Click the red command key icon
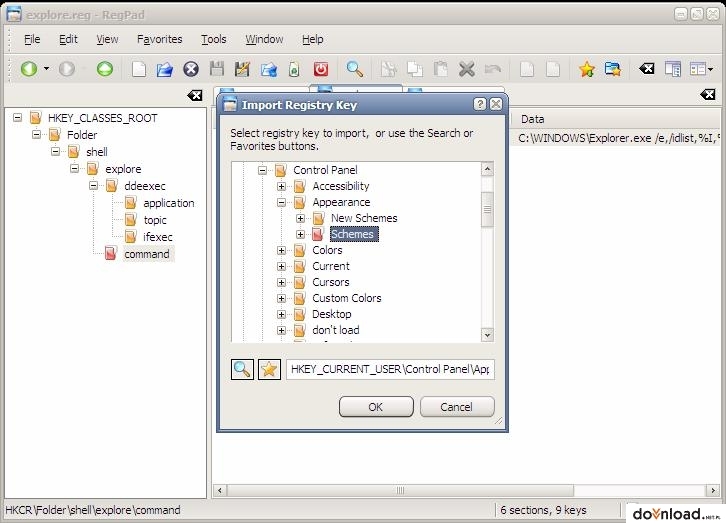 (111, 253)
